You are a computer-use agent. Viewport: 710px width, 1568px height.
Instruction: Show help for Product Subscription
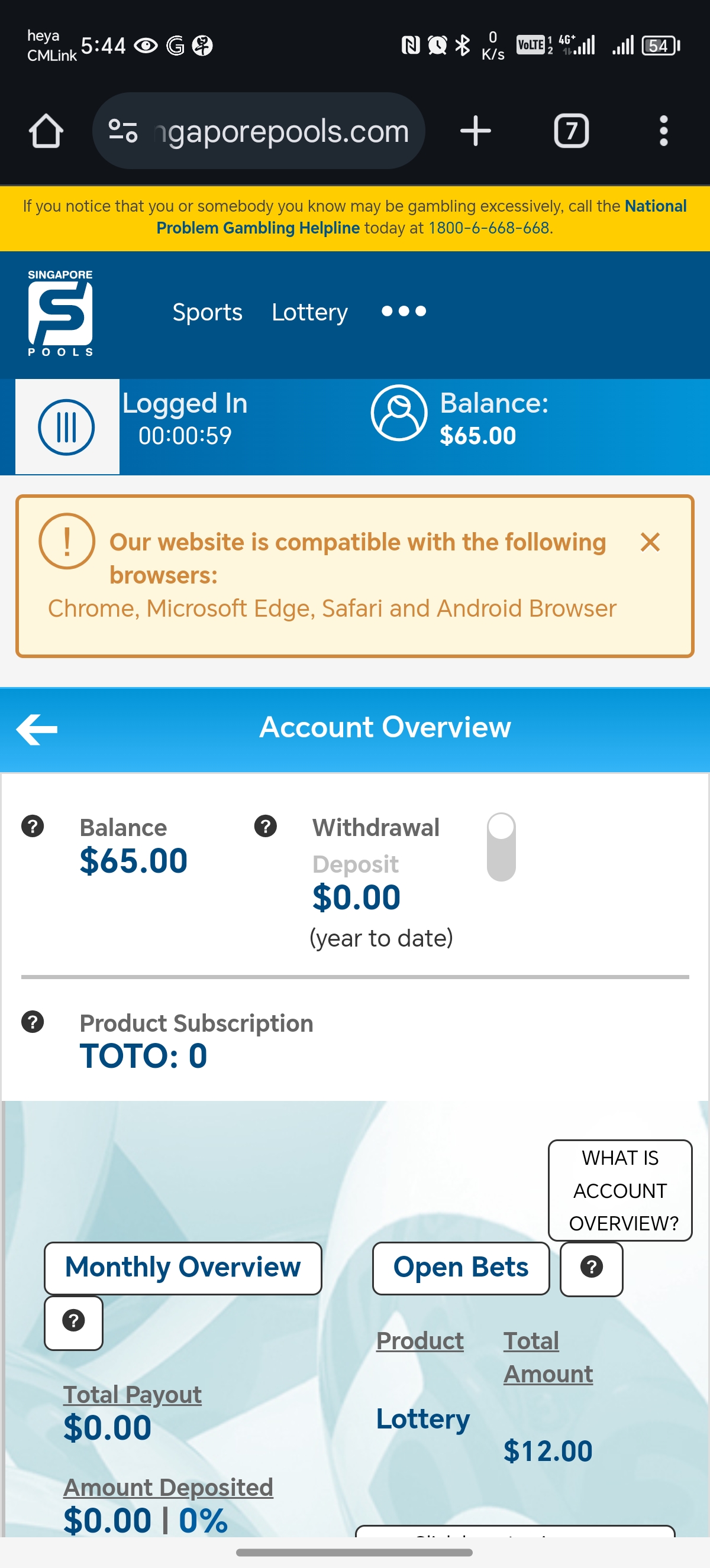[x=33, y=1022]
